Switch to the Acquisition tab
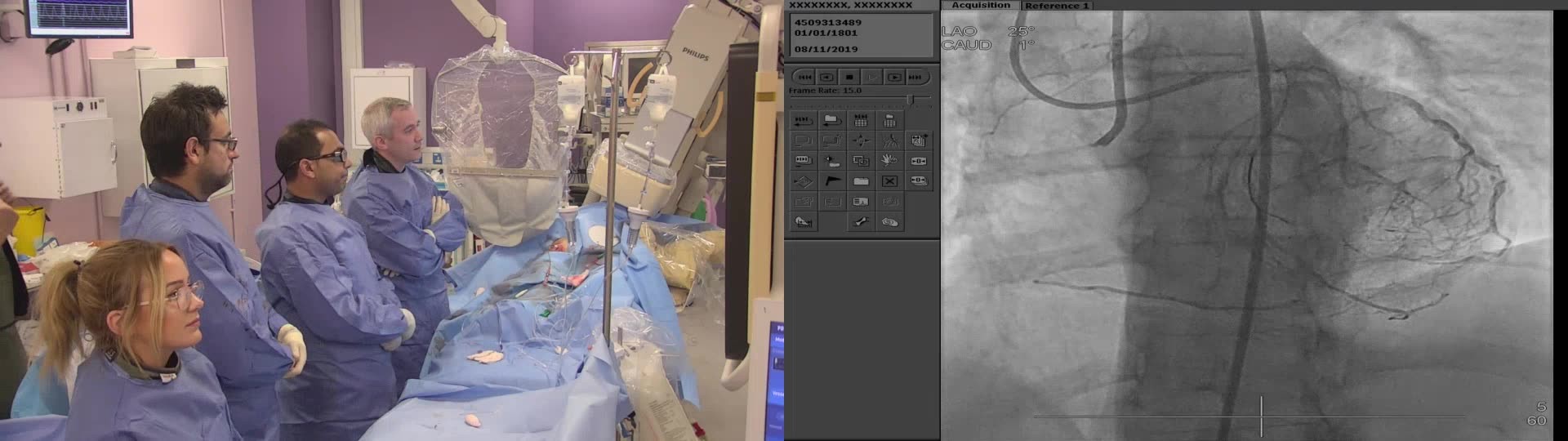Image resolution: width=1568 pixels, height=441 pixels. 981,5
